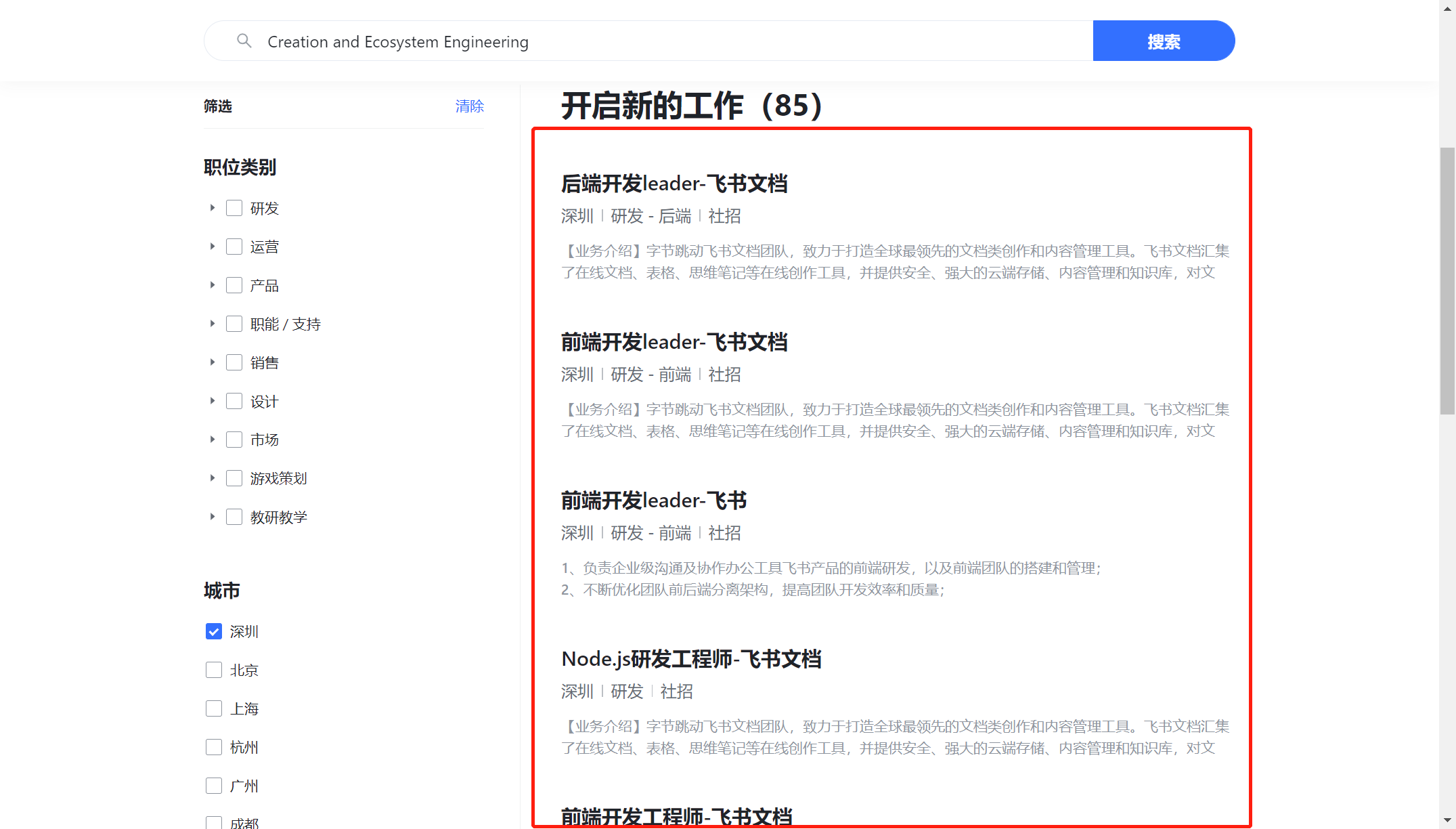Image resolution: width=1456 pixels, height=829 pixels.
Task: Click the 开启新的工作（85） heading
Action: coord(692,106)
